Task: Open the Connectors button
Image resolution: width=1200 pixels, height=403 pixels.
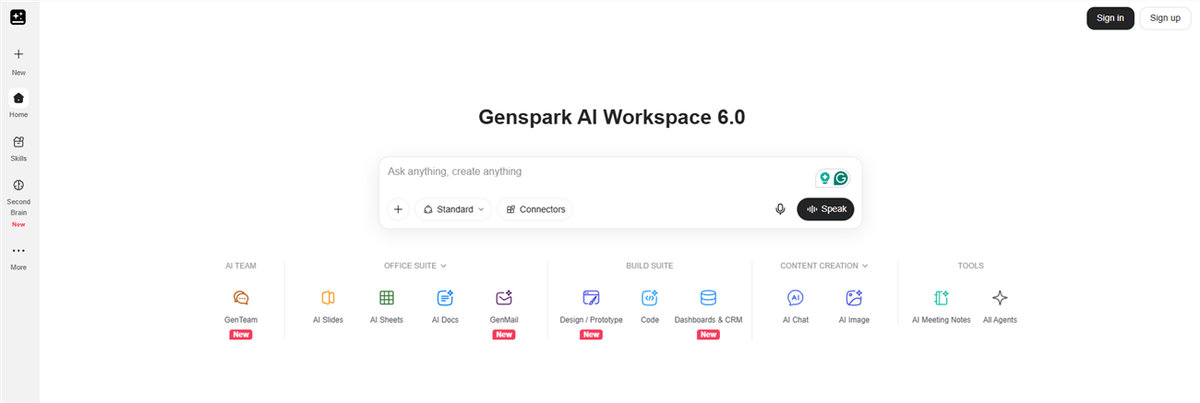Action: [x=535, y=209]
